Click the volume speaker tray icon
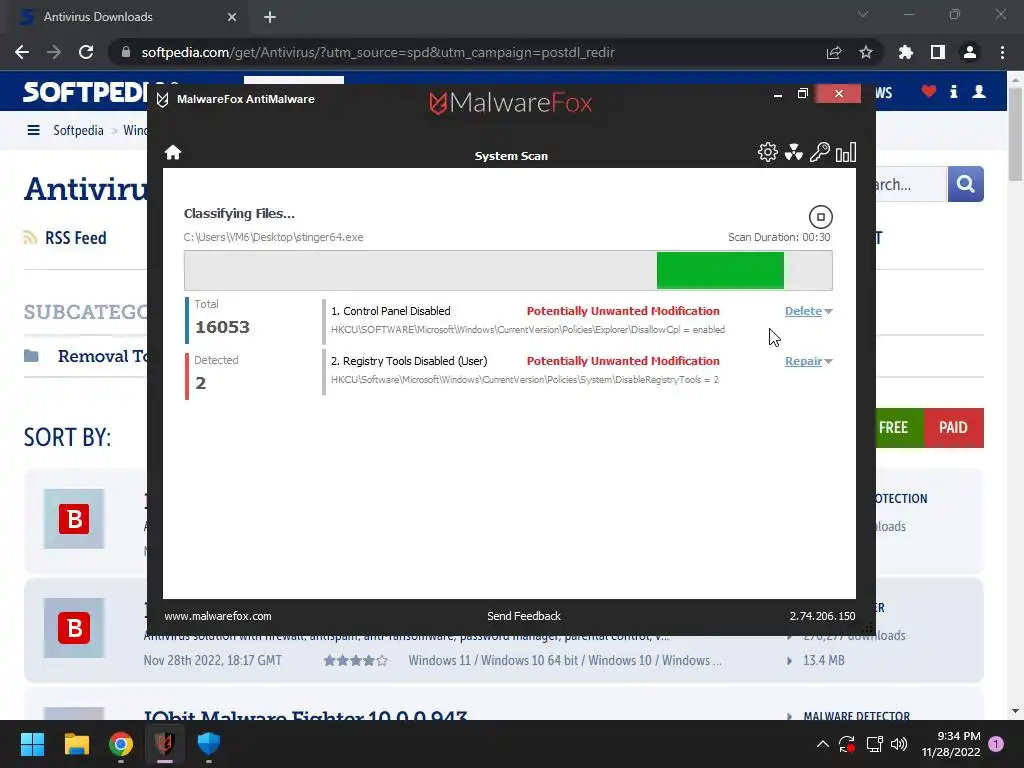 pos(899,744)
